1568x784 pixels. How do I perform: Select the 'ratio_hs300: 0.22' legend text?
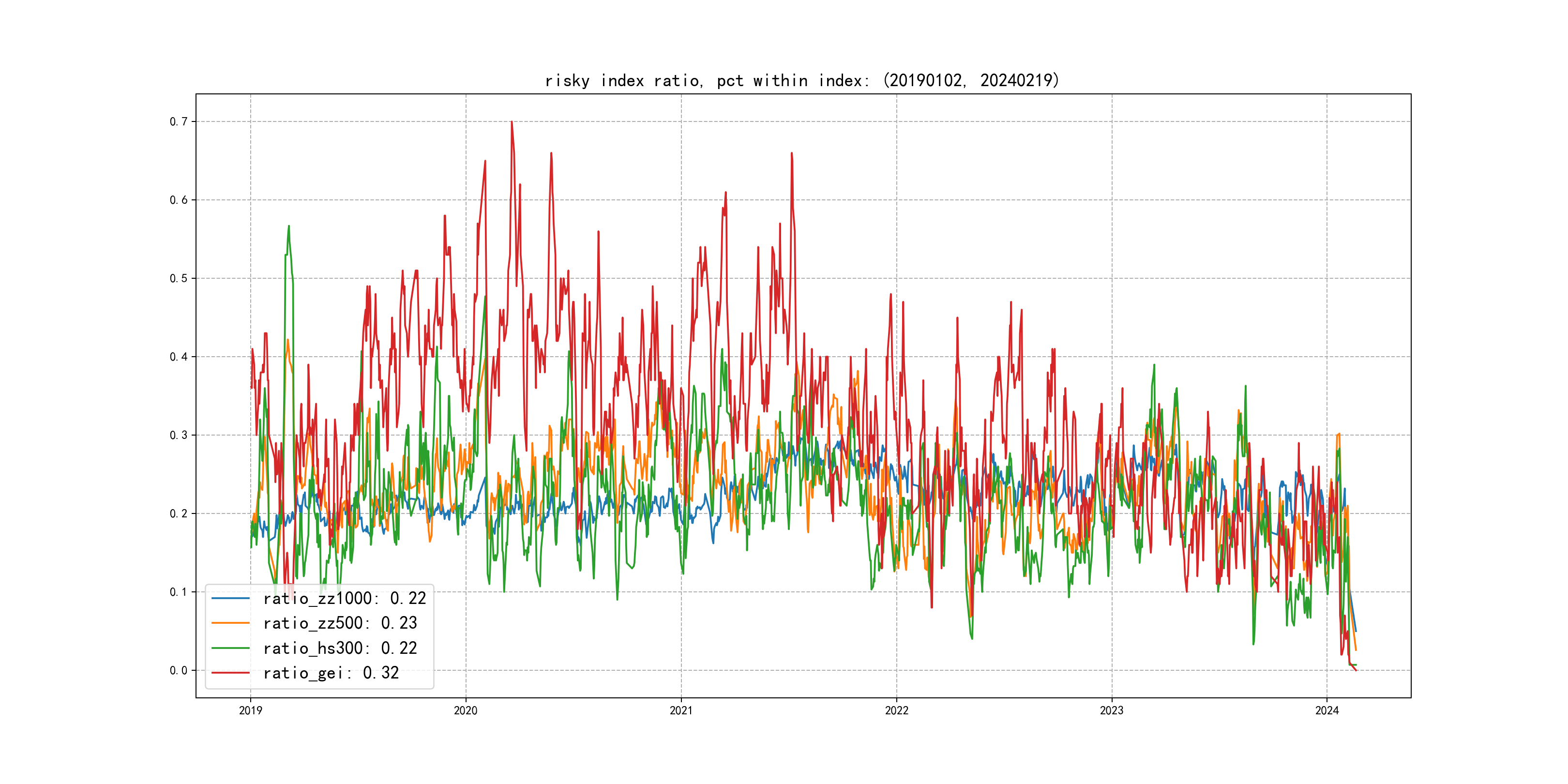coord(340,648)
